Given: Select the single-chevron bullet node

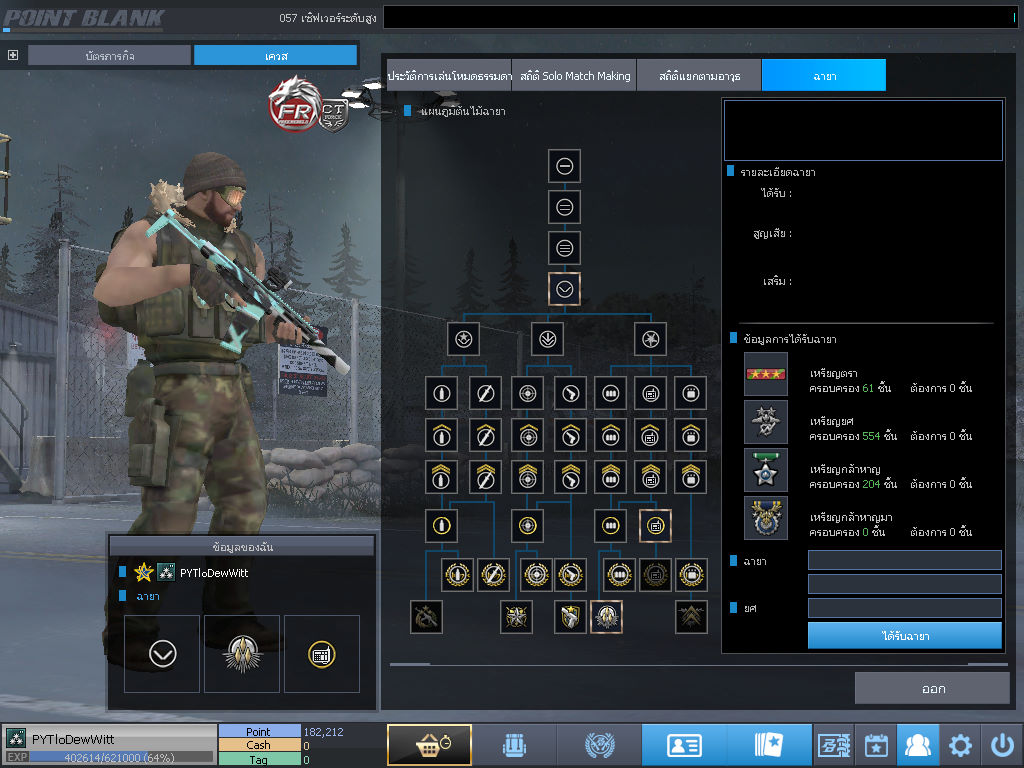Looking at the screenshot, I should pyautogui.click(x=442, y=435).
